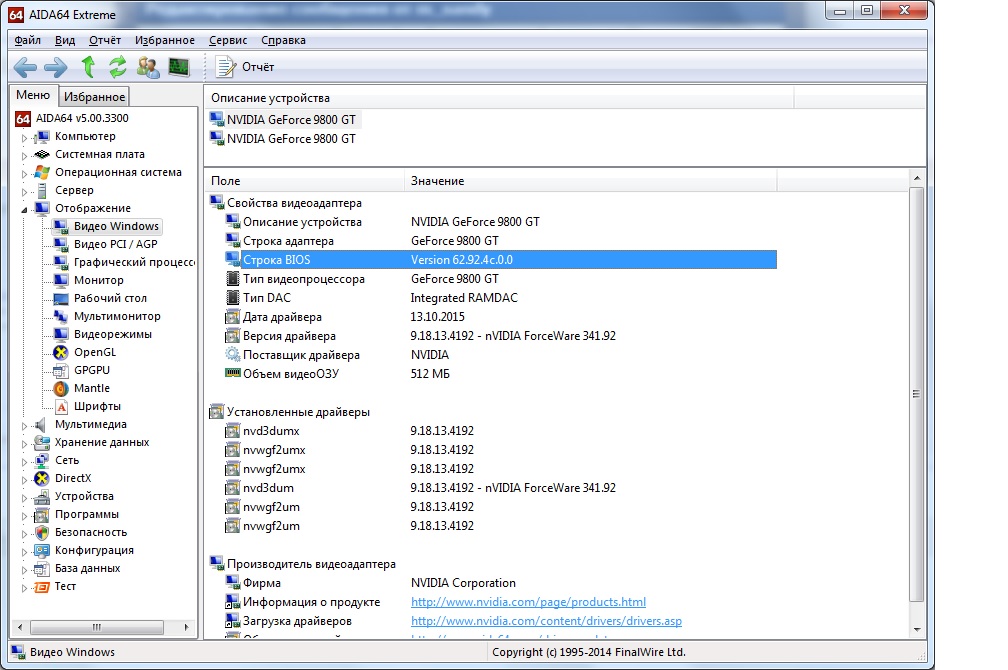Open the Справка menu
The image size is (1008, 670).
click(283, 40)
